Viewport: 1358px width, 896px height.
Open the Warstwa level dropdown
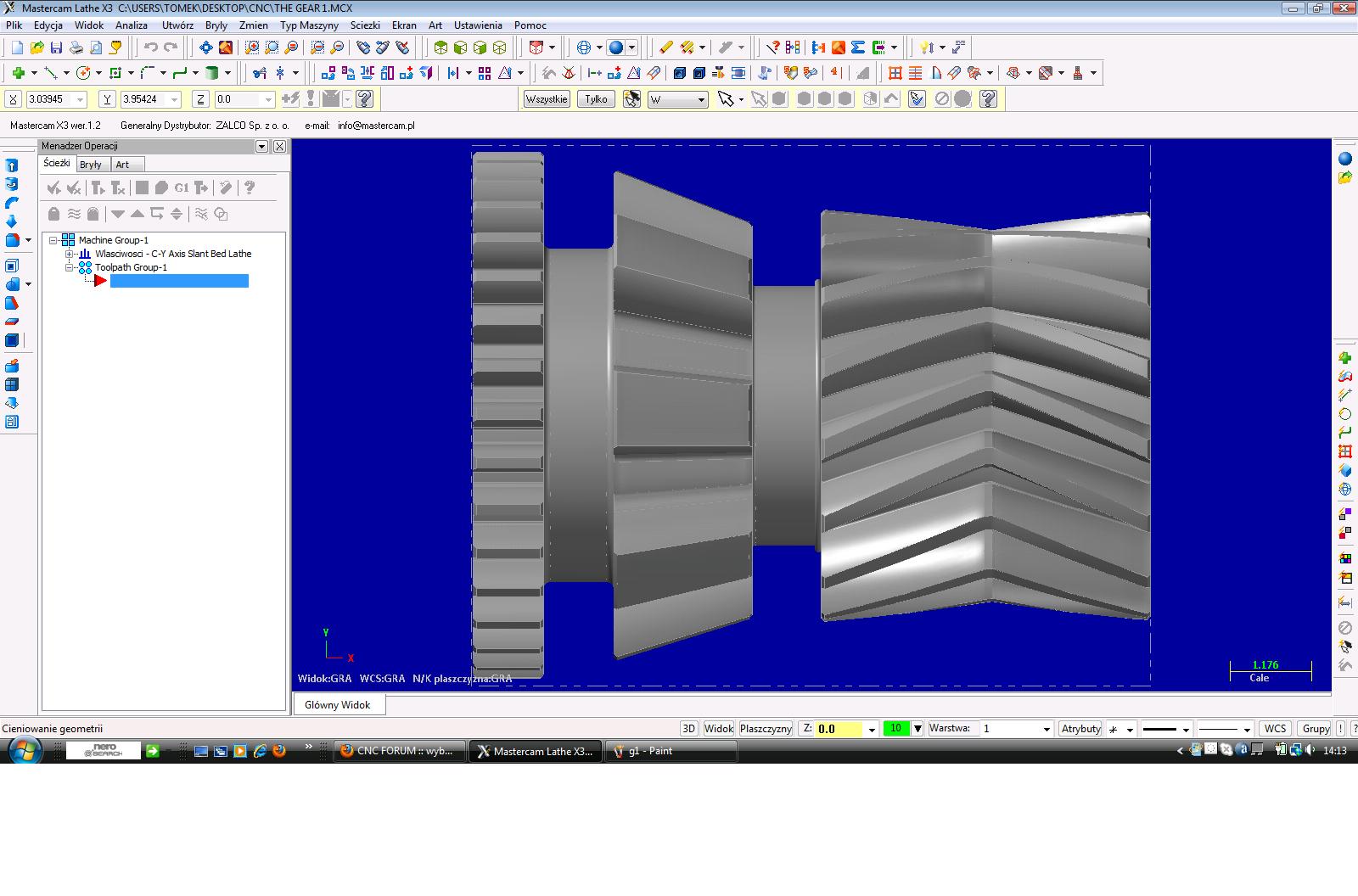tap(1046, 729)
